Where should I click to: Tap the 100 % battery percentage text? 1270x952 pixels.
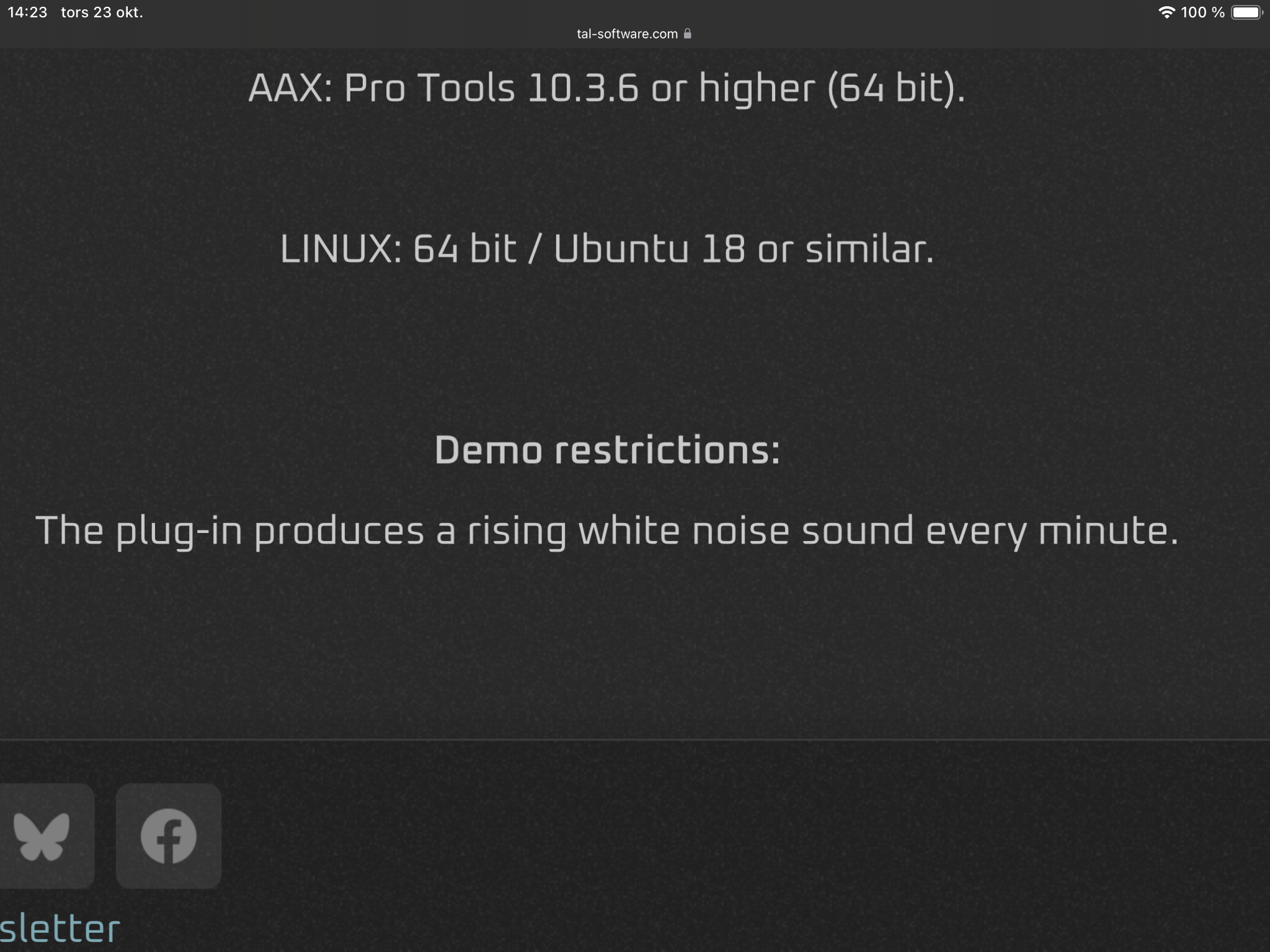[x=1202, y=12]
